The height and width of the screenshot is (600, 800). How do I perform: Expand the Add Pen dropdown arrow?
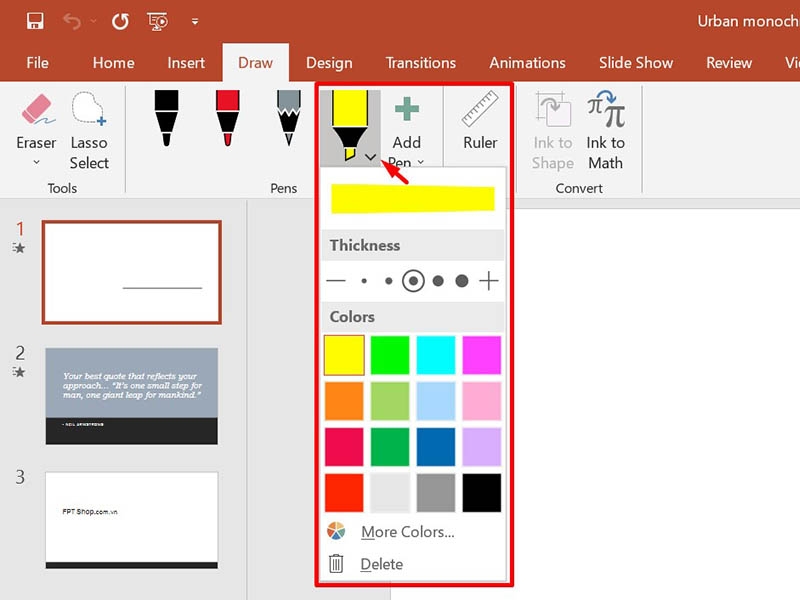[x=420, y=162]
